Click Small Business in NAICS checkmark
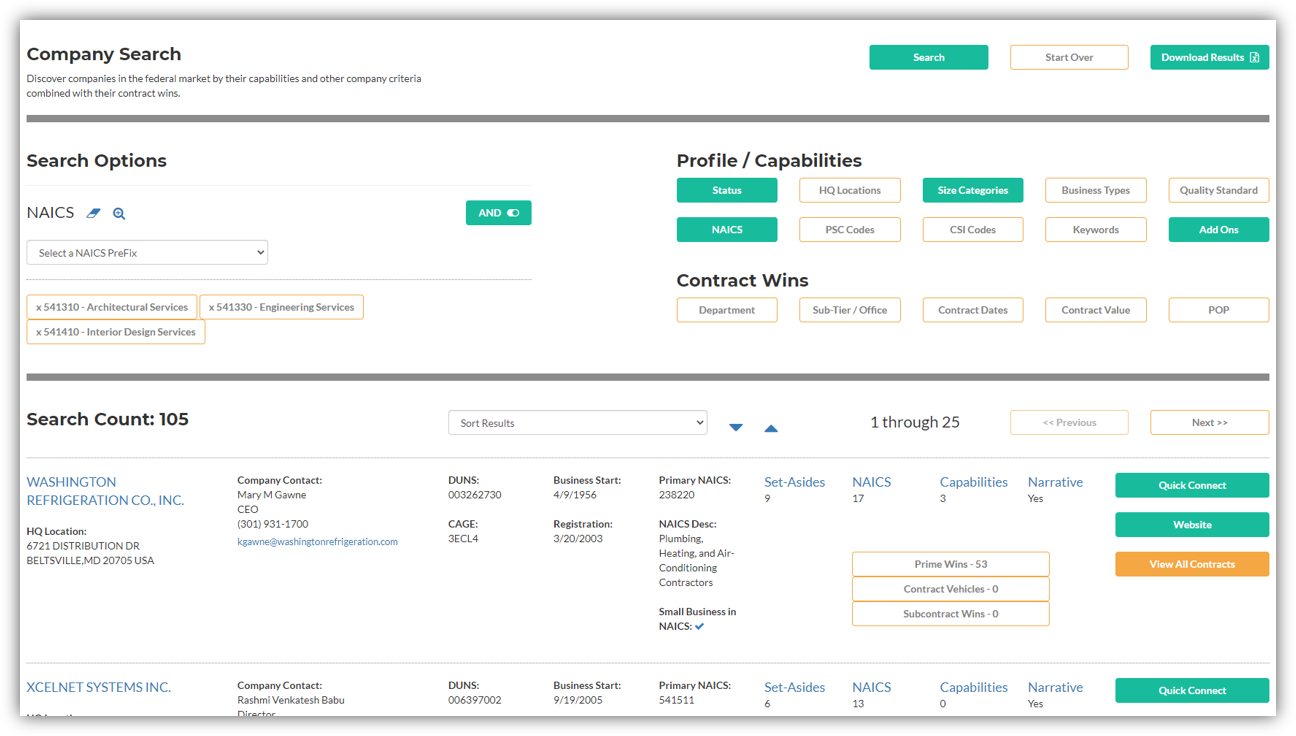This screenshot has height=736, width=1296. point(700,626)
